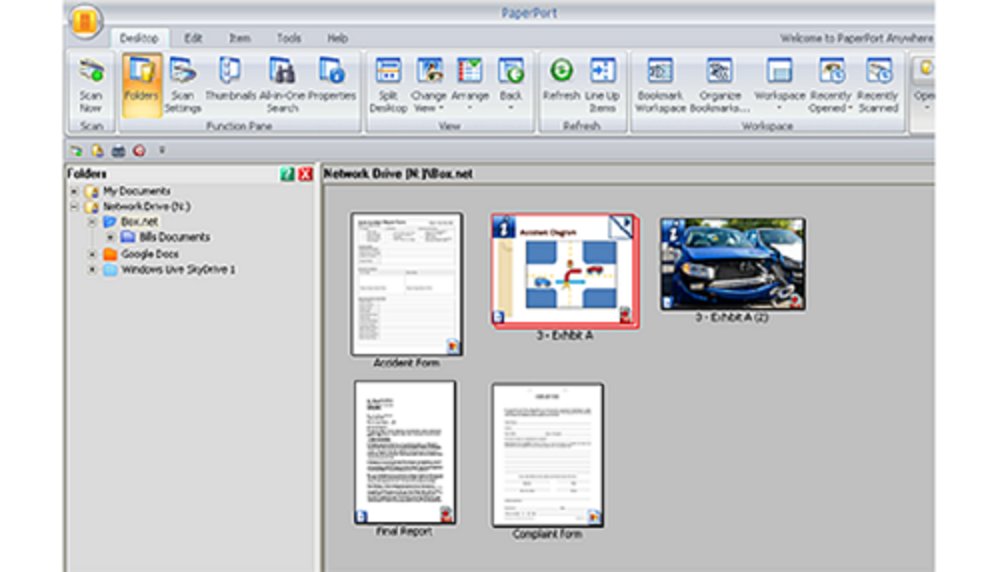Select the 3 - Exhibit A diagram thumbnail

tap(565, 271)
